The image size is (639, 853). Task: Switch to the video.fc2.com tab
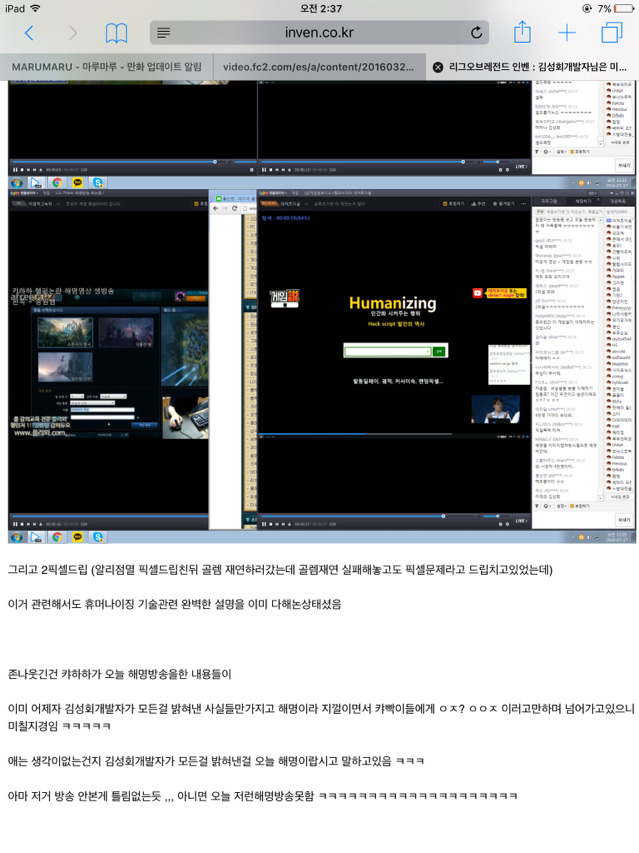click(319, 67)
